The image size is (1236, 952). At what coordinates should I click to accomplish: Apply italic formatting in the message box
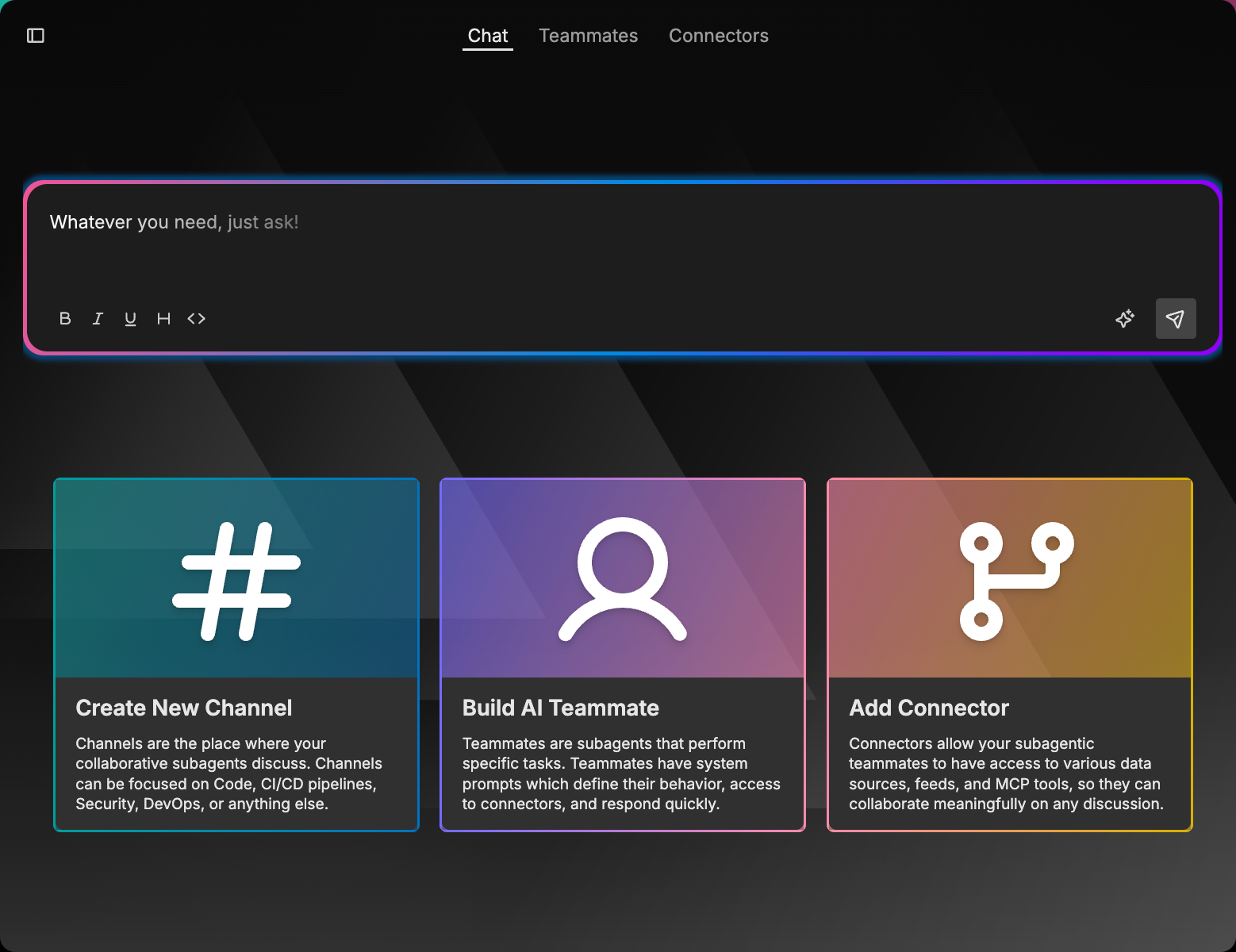pos(98,318)
